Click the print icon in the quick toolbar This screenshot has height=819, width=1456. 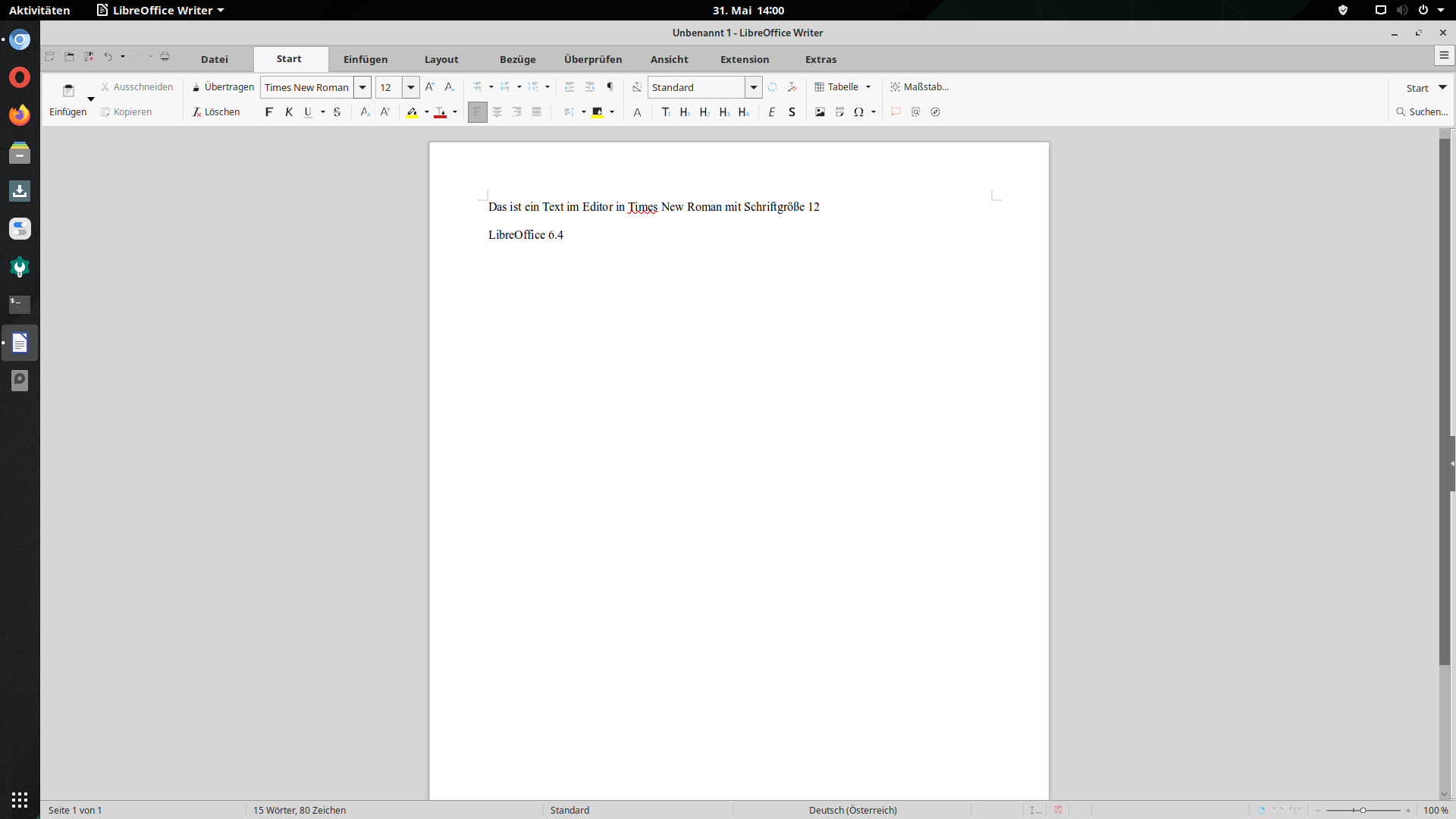coord(165,56)
